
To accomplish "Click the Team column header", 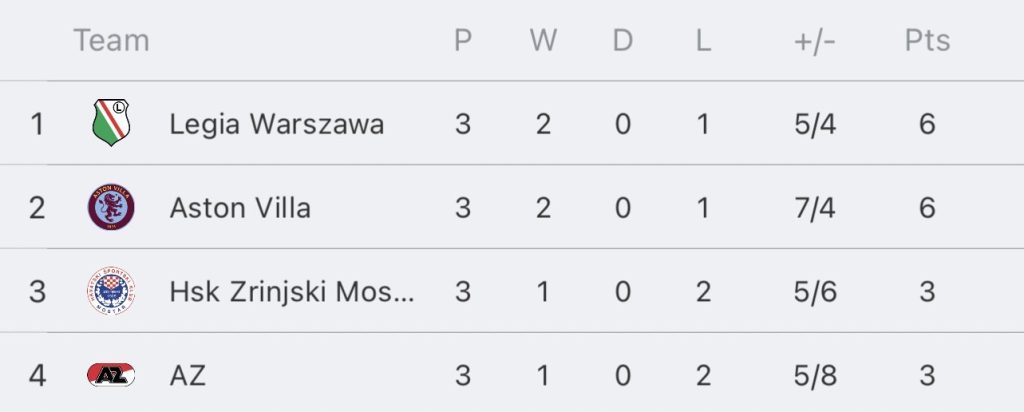I will pyautogui.click(x=111, y=41).
